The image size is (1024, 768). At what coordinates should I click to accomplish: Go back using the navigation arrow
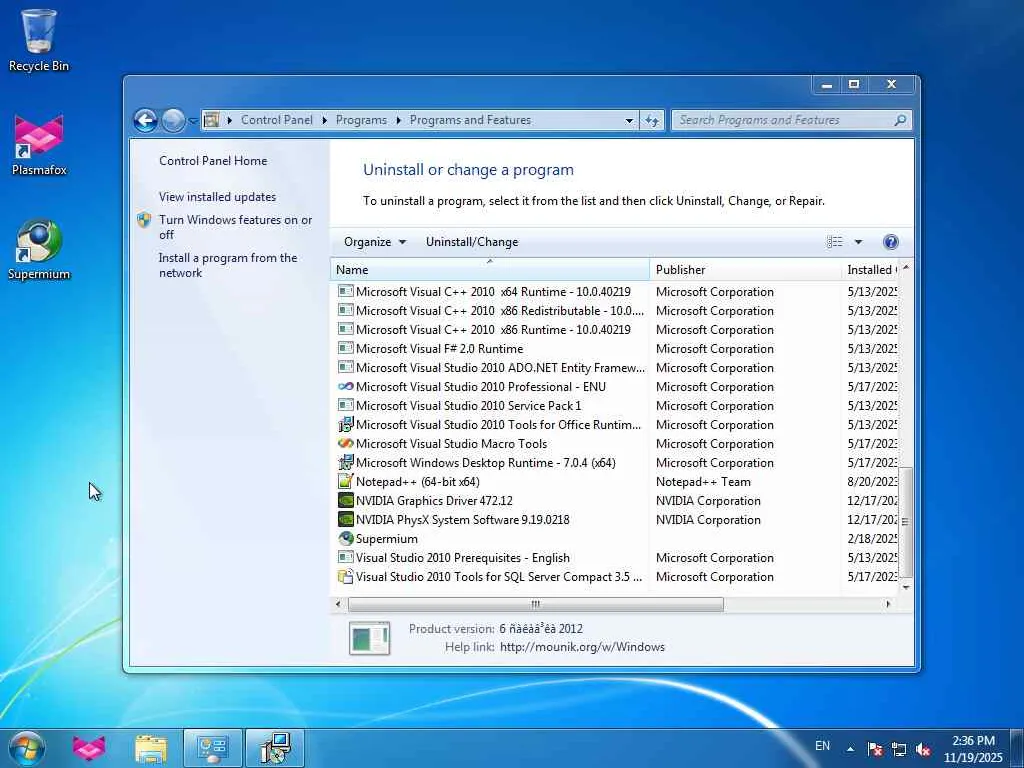coord(146,120)
